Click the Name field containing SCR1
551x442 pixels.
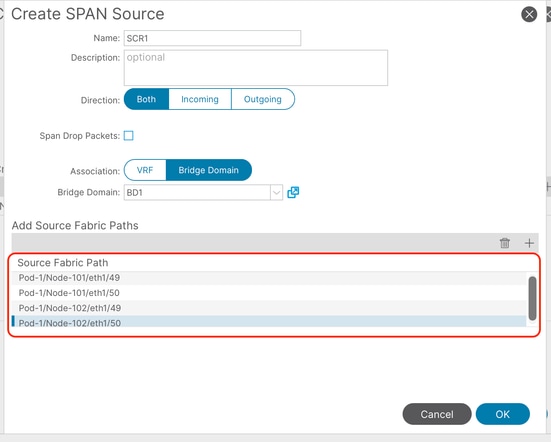(212, 38)
